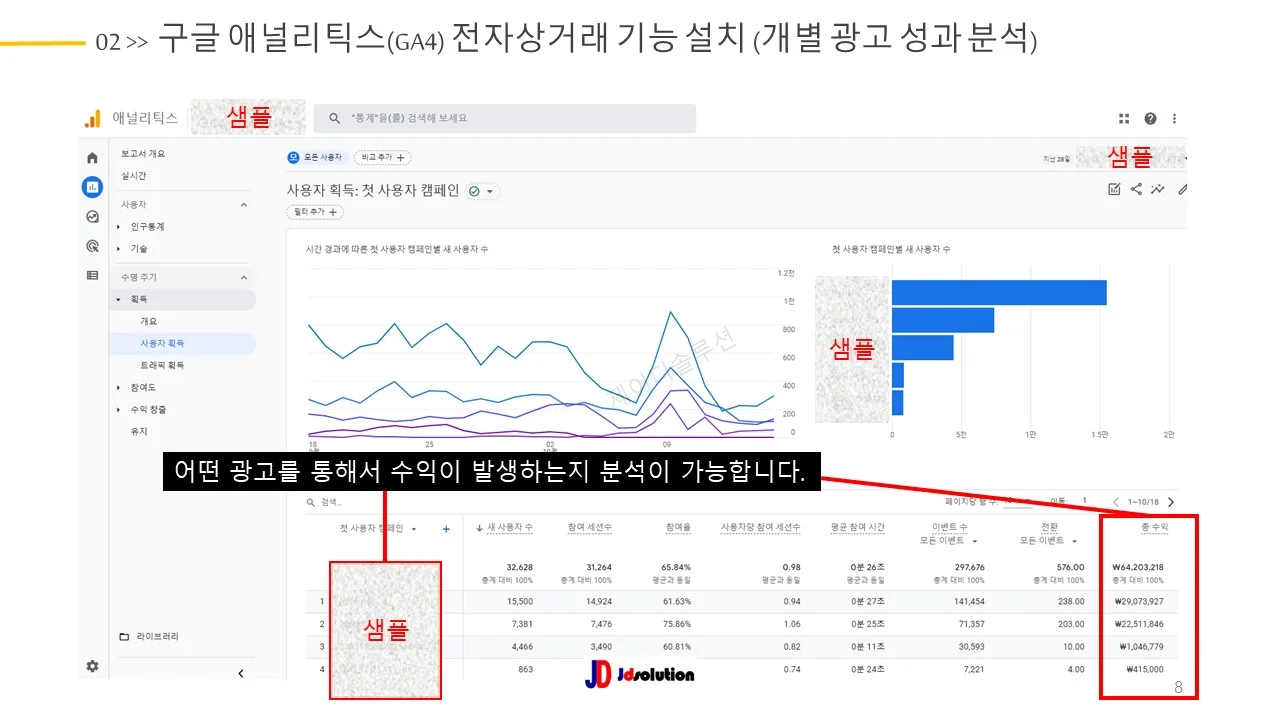Viewport: 1280px width, 720px height.
Task: Click the ₩64,203,218 total revenue value
Action: point(1138,567)
